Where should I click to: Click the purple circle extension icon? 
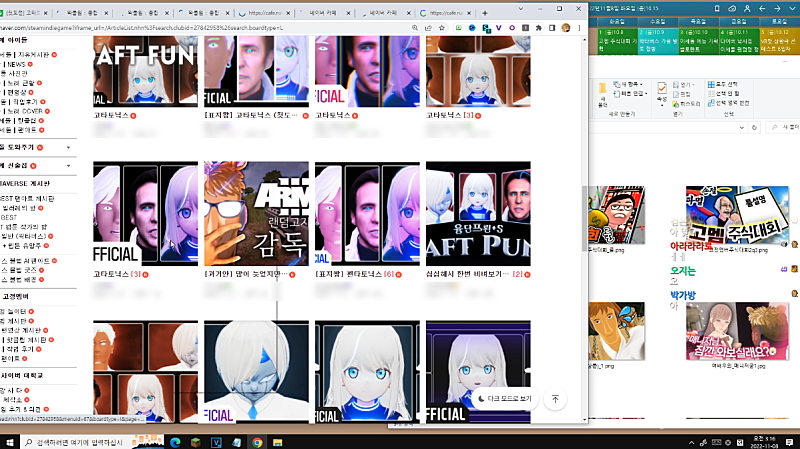512,28
